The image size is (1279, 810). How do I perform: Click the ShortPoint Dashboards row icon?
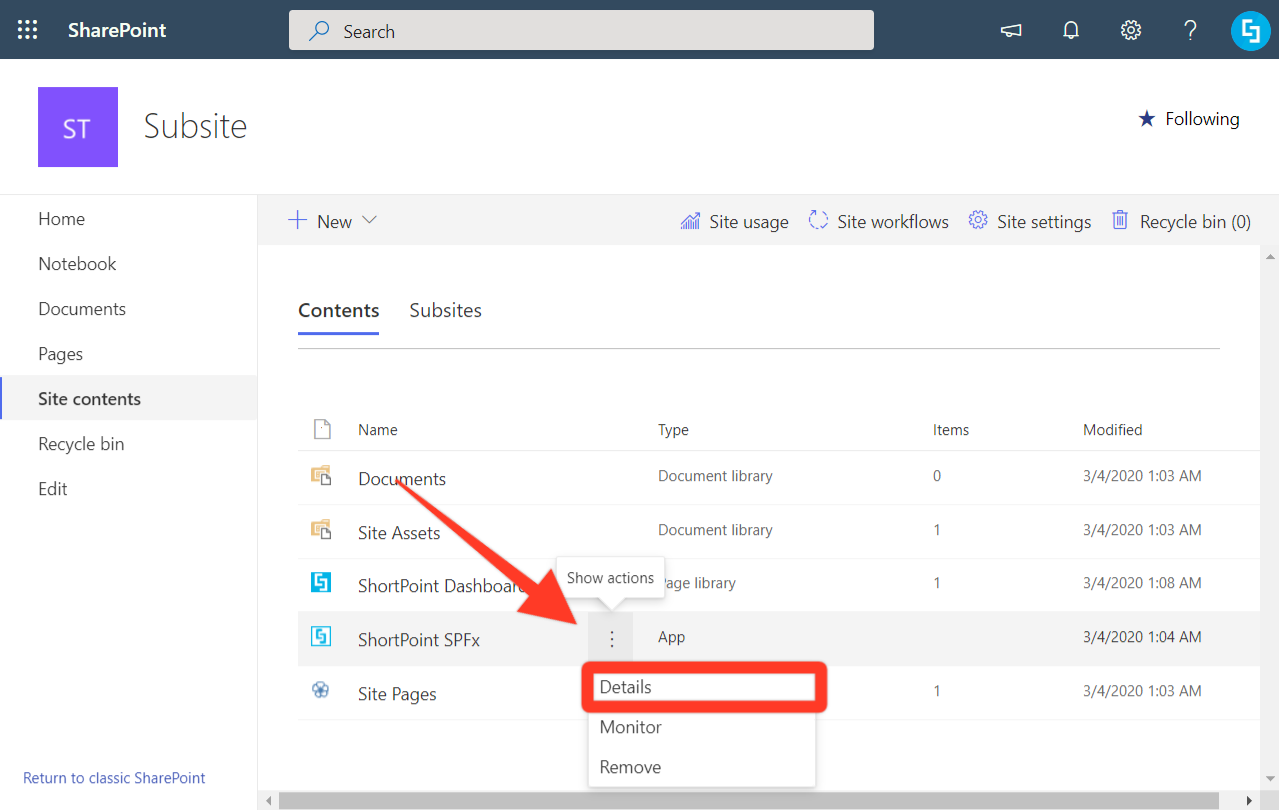pos(321,582)
